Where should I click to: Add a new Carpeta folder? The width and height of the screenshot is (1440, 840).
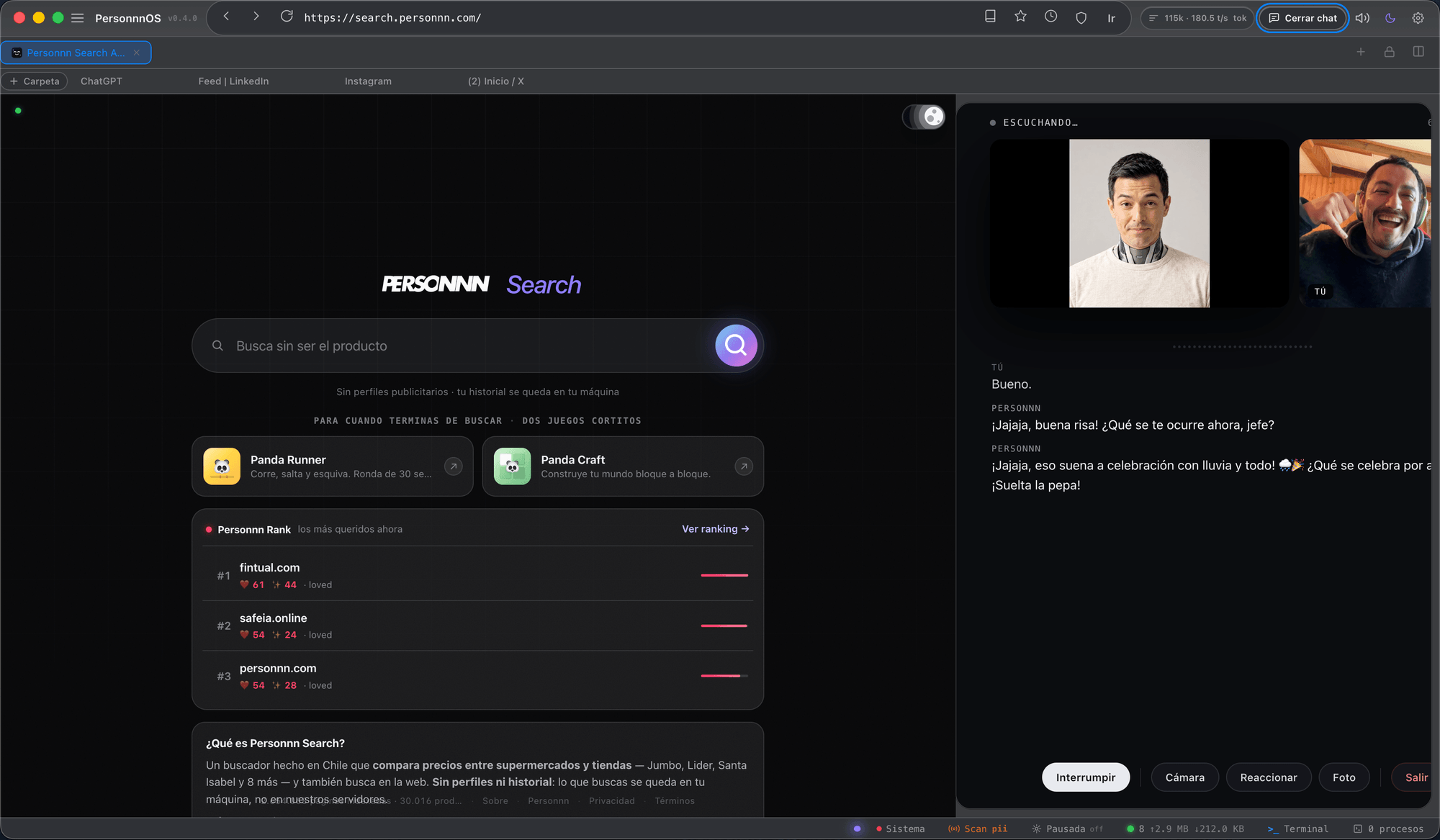(x=35, y=81)
